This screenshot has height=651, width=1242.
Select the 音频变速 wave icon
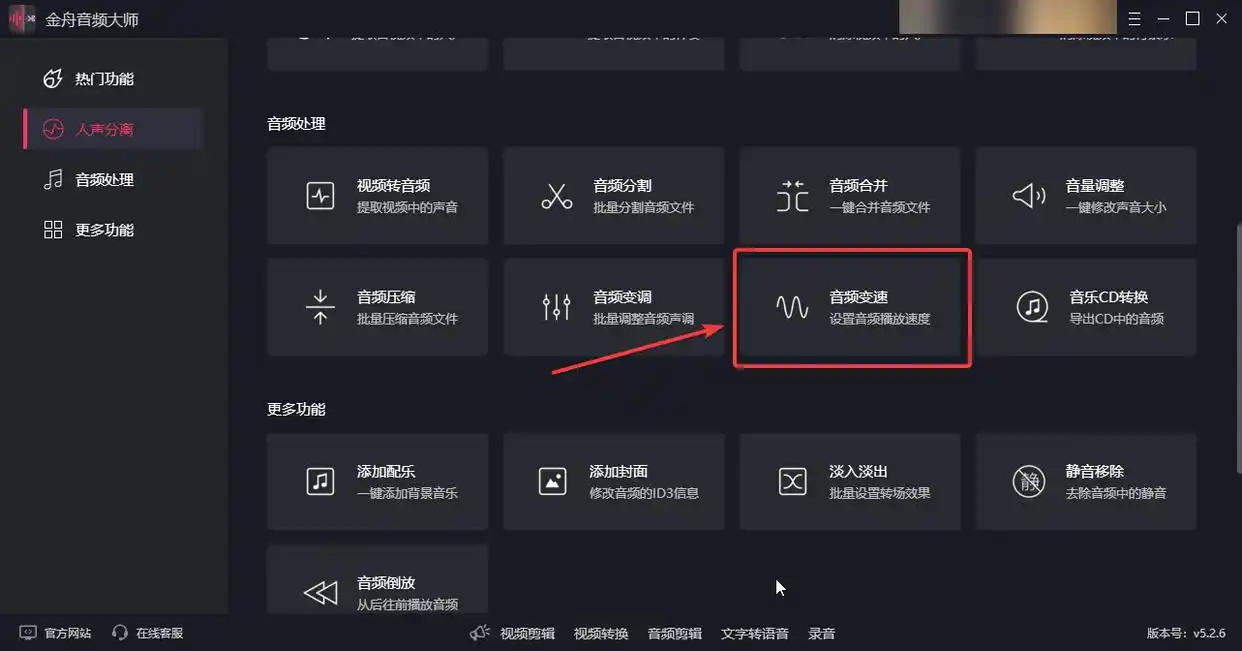pyautogui.click(x=792, y=307)
